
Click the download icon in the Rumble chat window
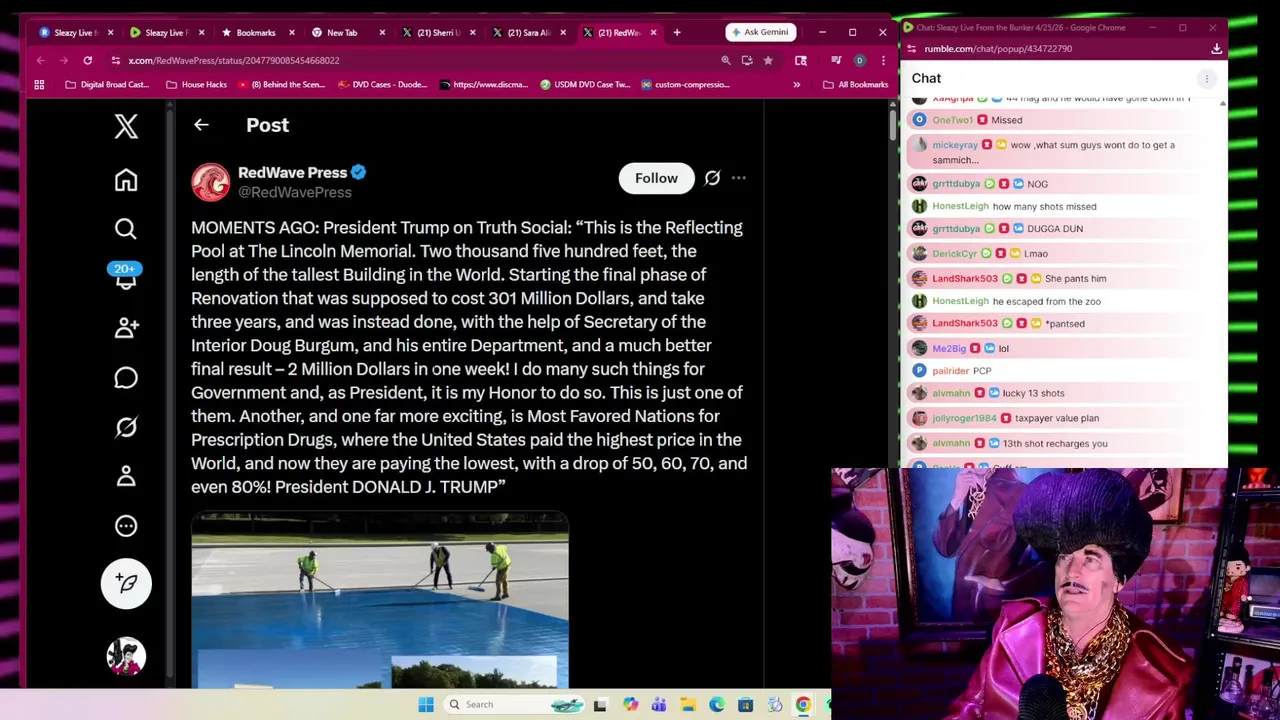tap(1216, 48)
